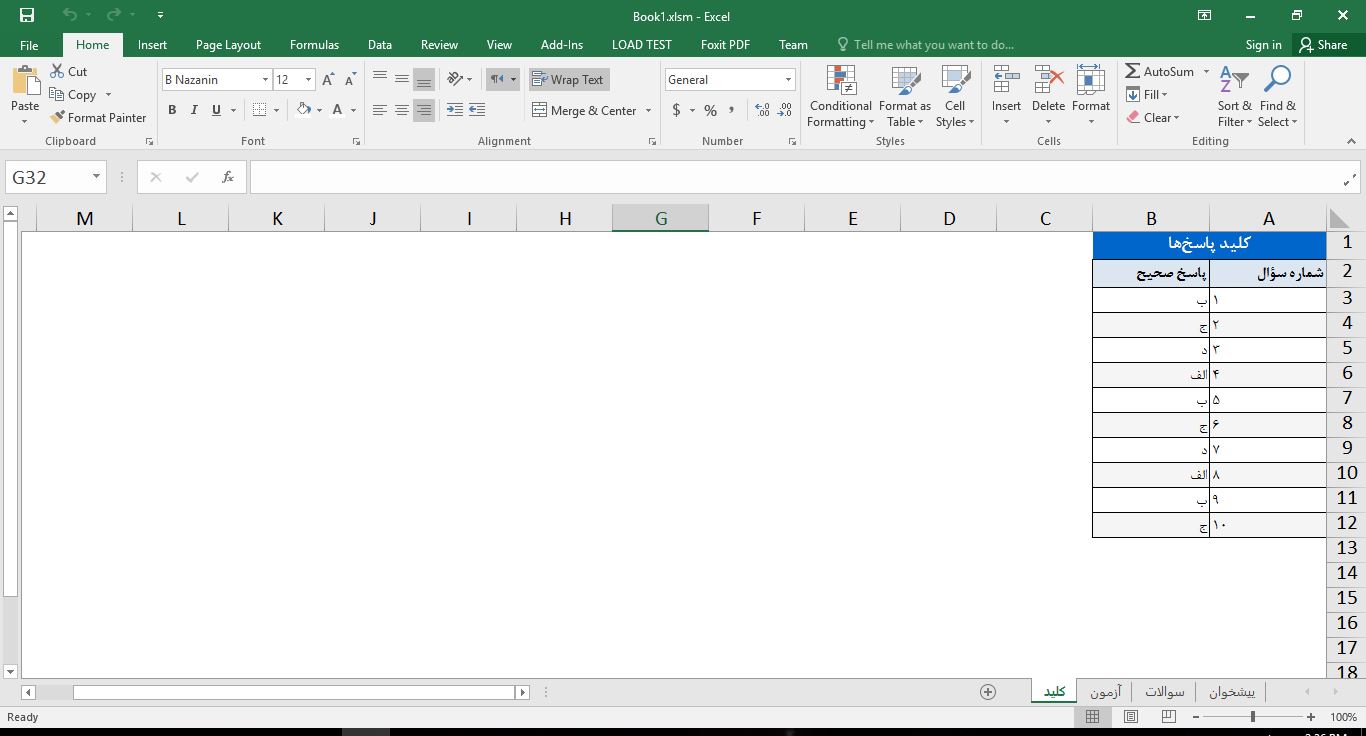Click the Insert cells icon

click(x=1006, y=81)
